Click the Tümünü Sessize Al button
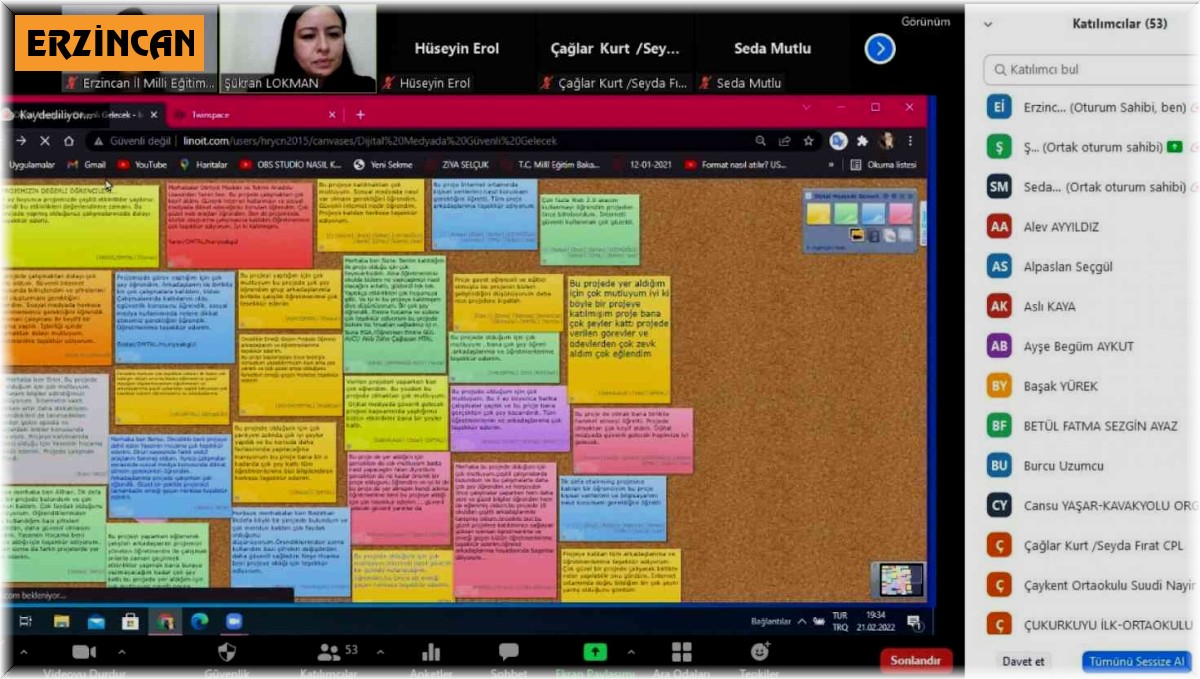 [x=1136, y=661]
